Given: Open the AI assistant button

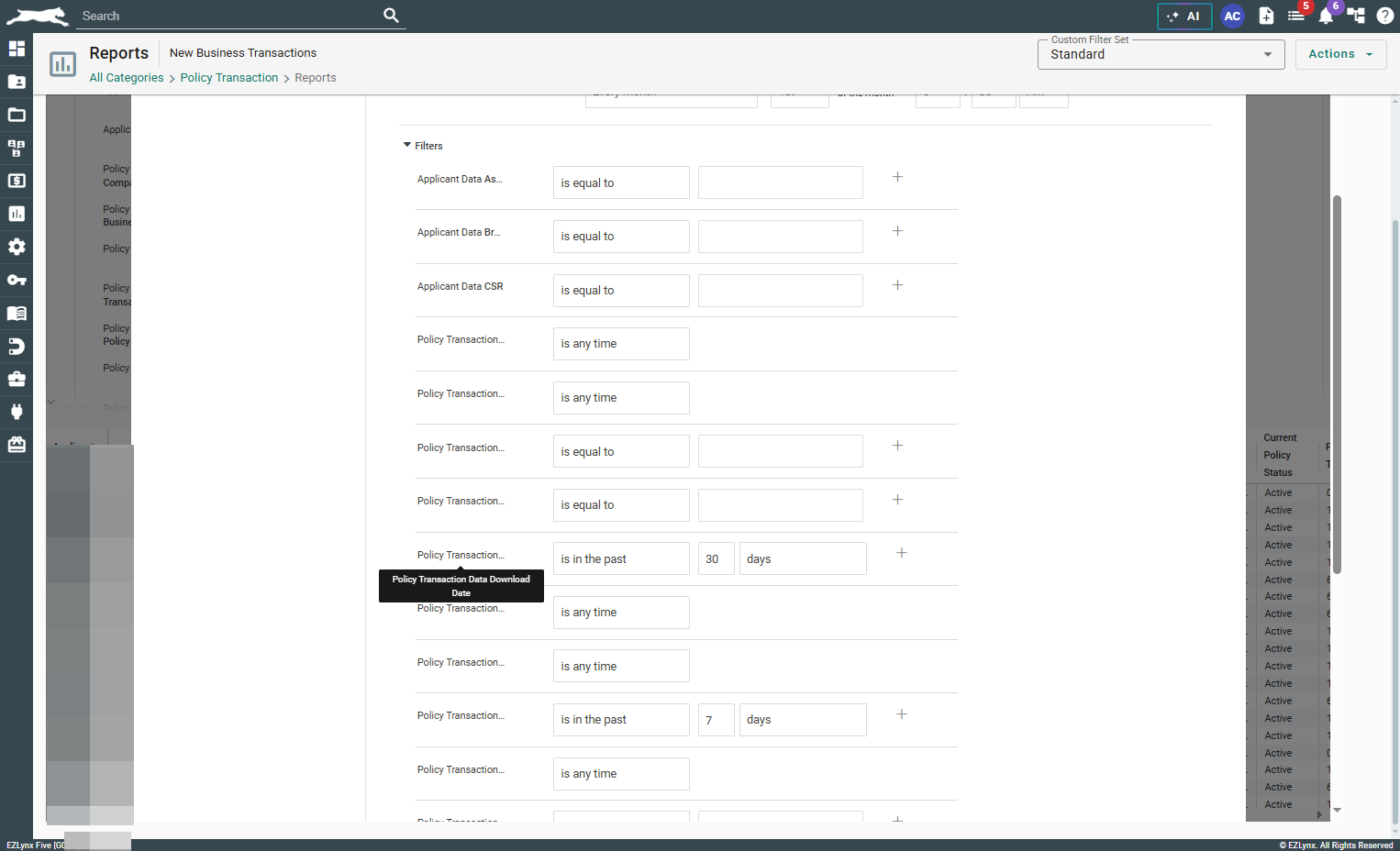Looking at the screenshot, I should 1184,17.
